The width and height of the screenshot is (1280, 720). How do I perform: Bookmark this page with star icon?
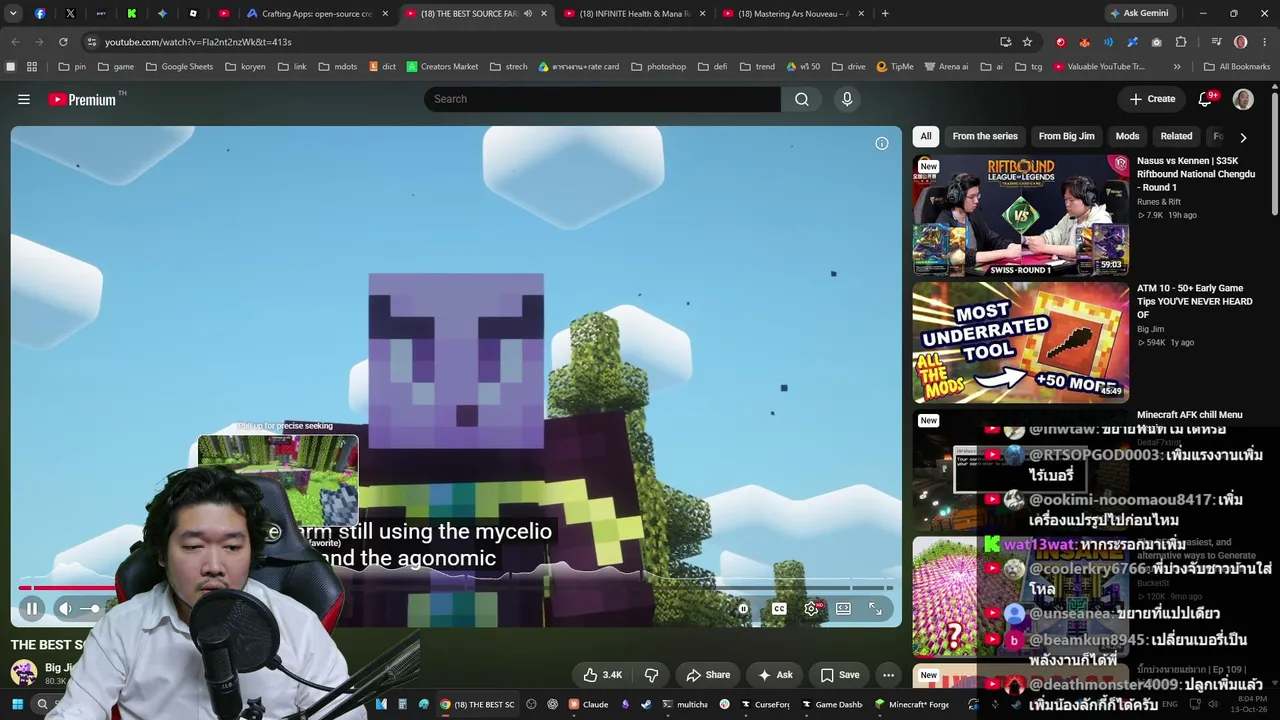tap(1027, 42)
